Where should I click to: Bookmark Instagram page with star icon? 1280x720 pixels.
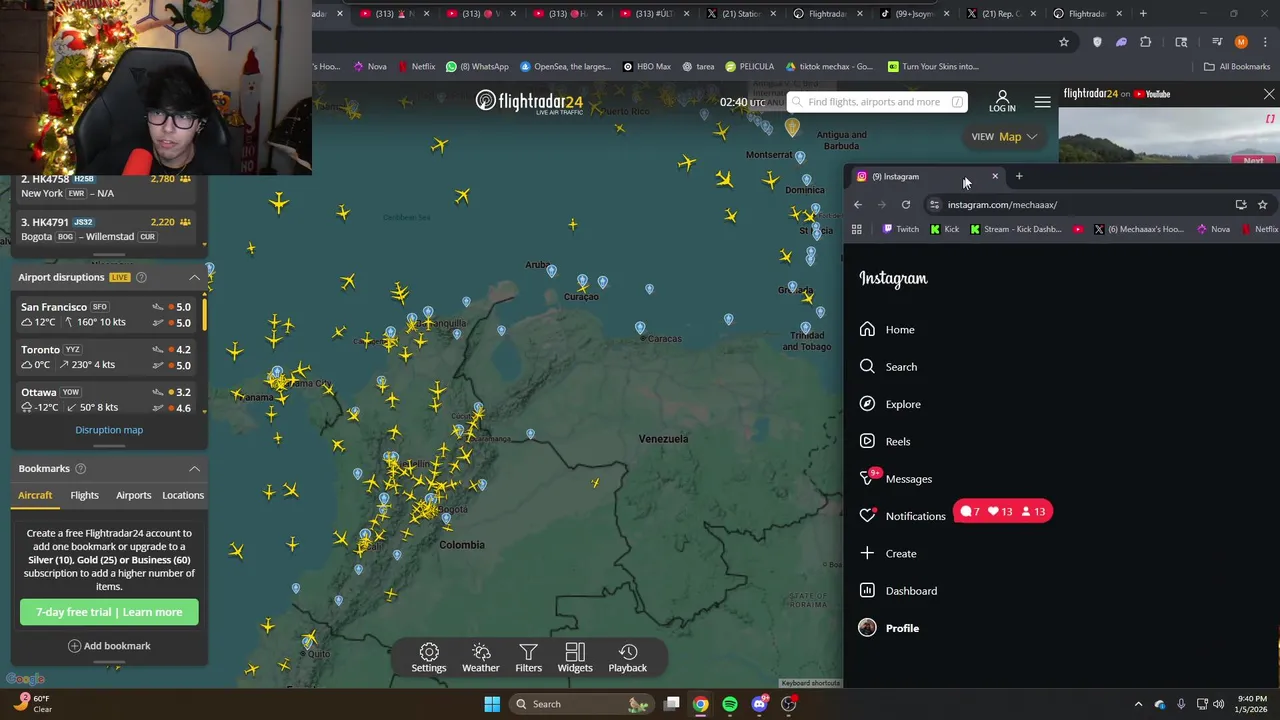(1262, 205)
